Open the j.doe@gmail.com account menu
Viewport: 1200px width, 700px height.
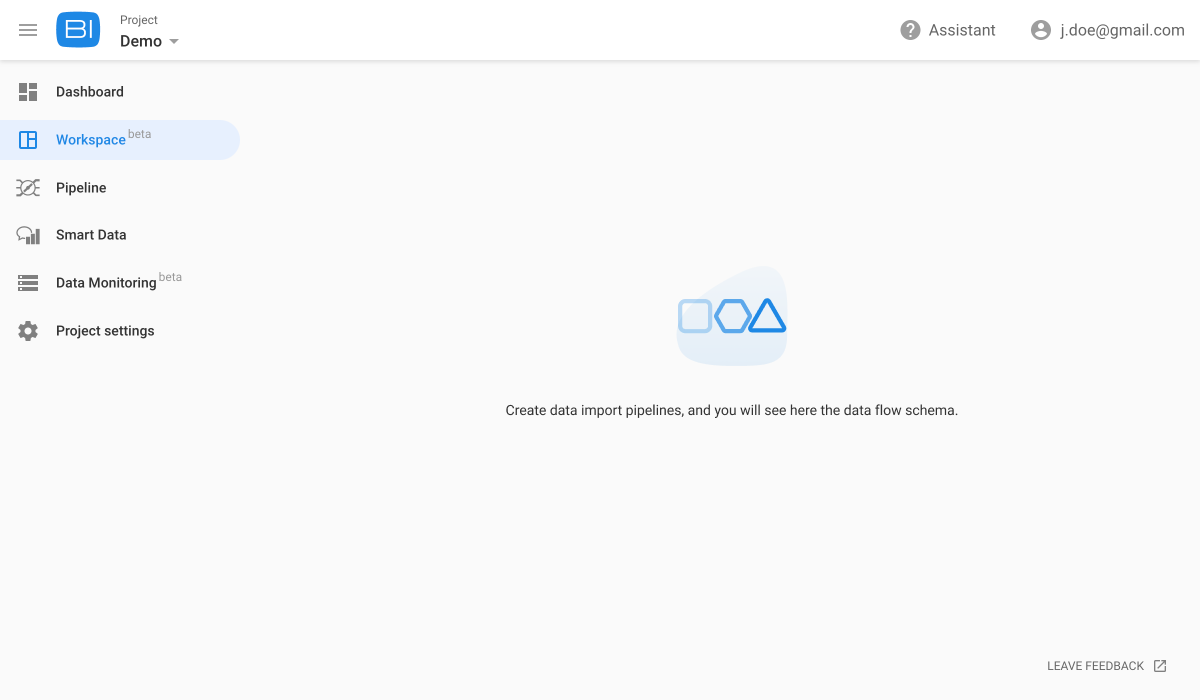[x=1122, y=30]
